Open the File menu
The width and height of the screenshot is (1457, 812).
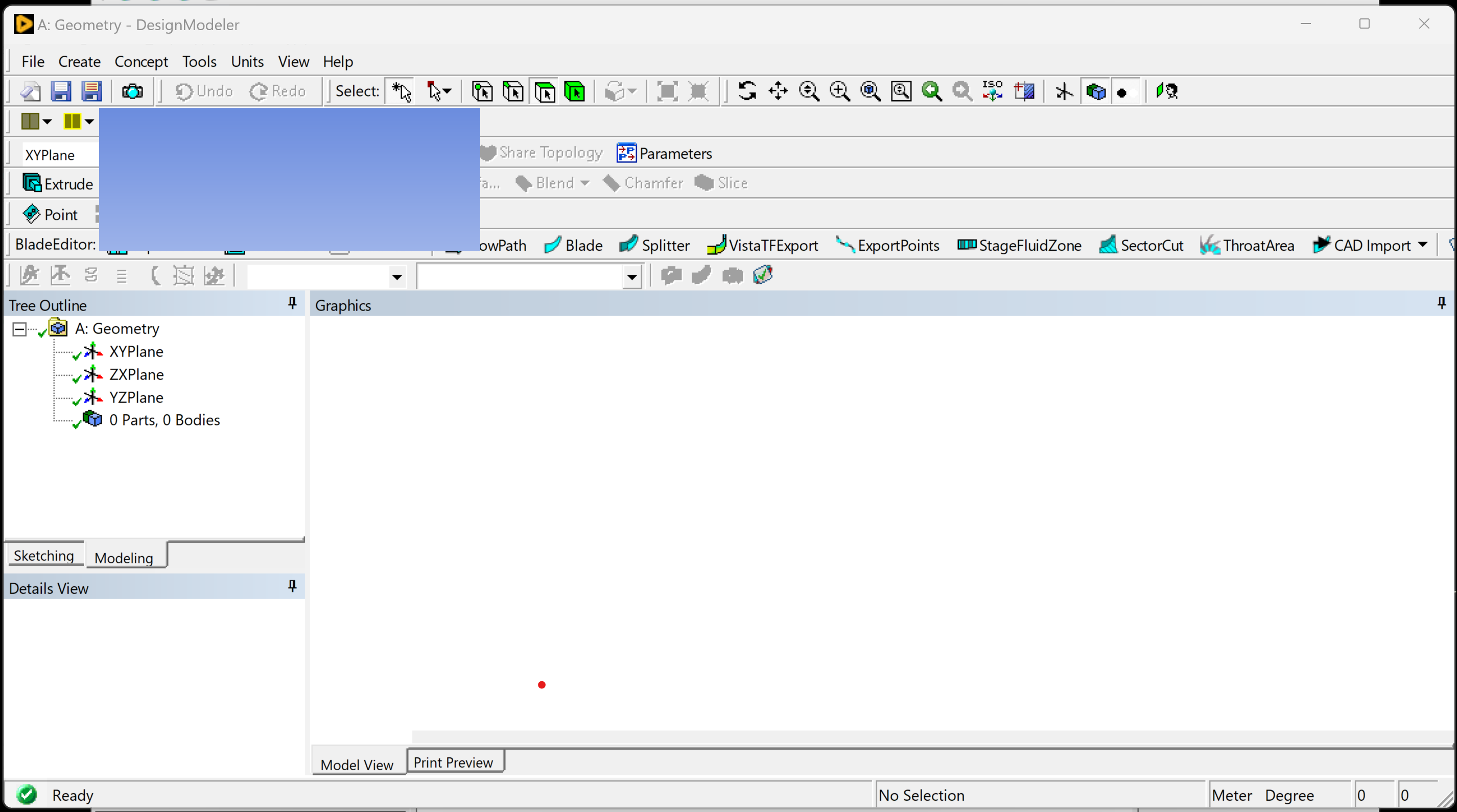pos(33,61)
